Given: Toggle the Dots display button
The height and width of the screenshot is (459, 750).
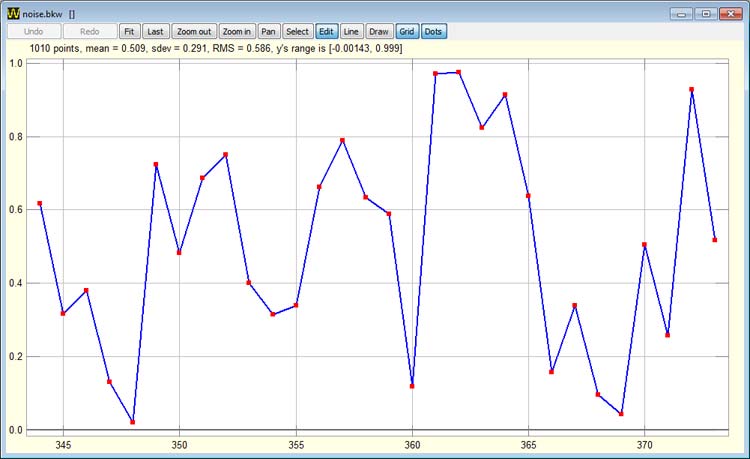Looking at the screenshot, I should (434, 32).
